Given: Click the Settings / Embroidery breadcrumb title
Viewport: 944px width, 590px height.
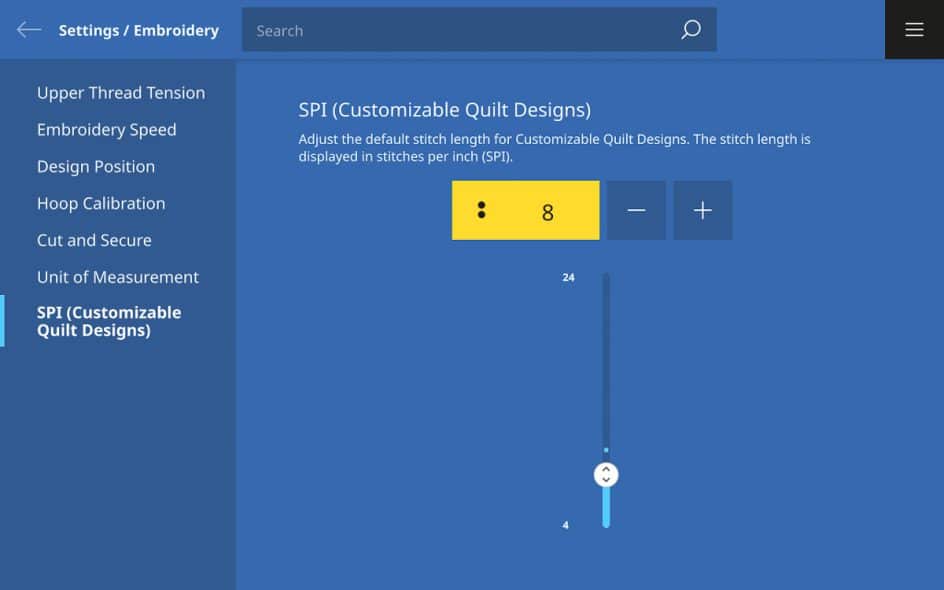Looking at the screenshot, I should (x=138, y=30).
